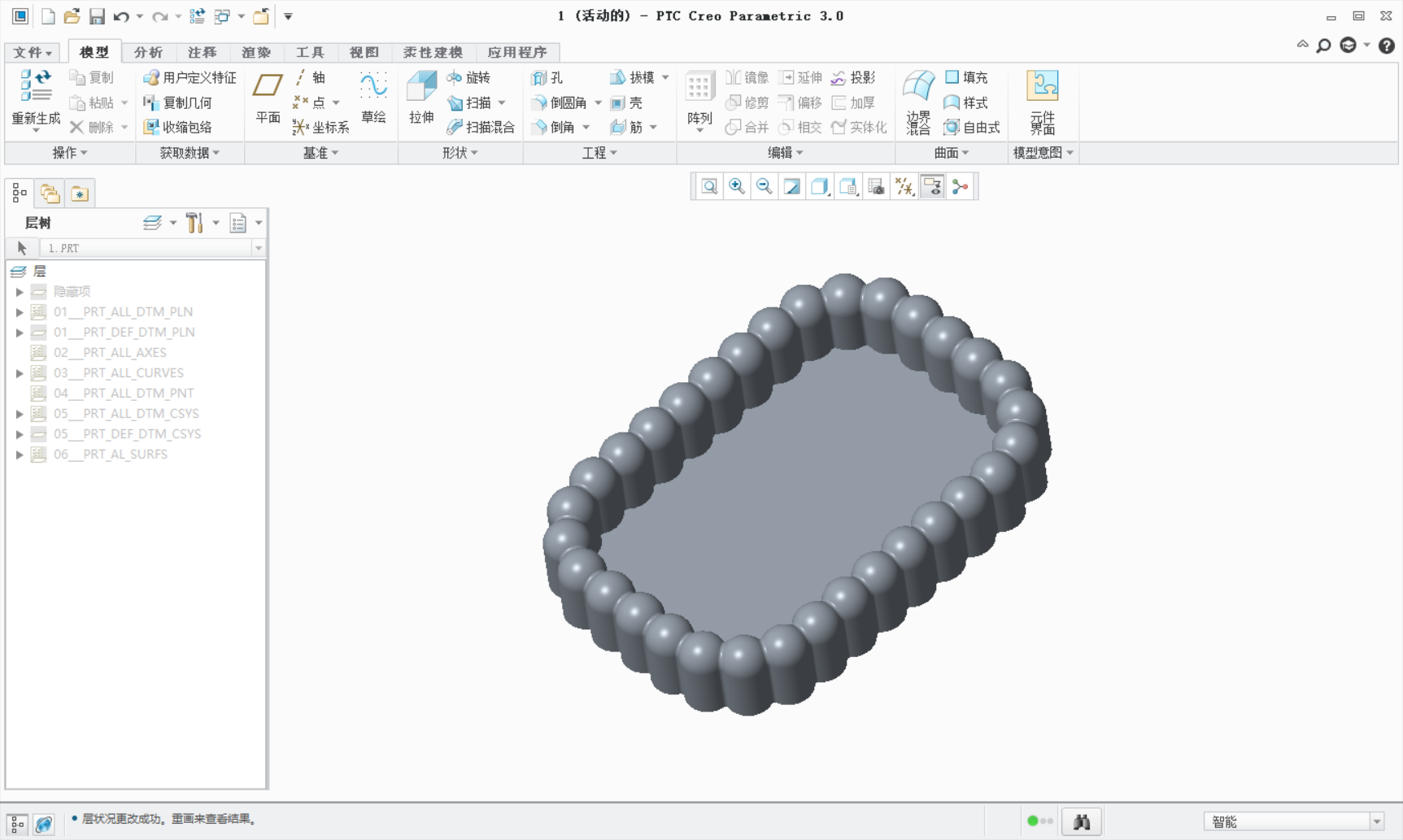Screen dimensions: 1403x840
Task: Expand the hidden items (隐藏项) layer
Action: (x=20, y=291)
